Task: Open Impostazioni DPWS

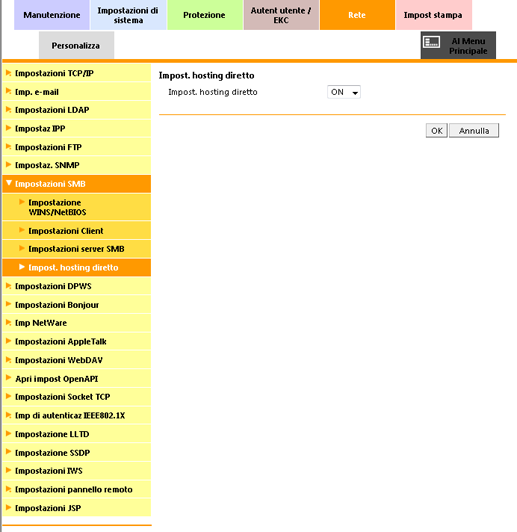Action: point(77,286)
